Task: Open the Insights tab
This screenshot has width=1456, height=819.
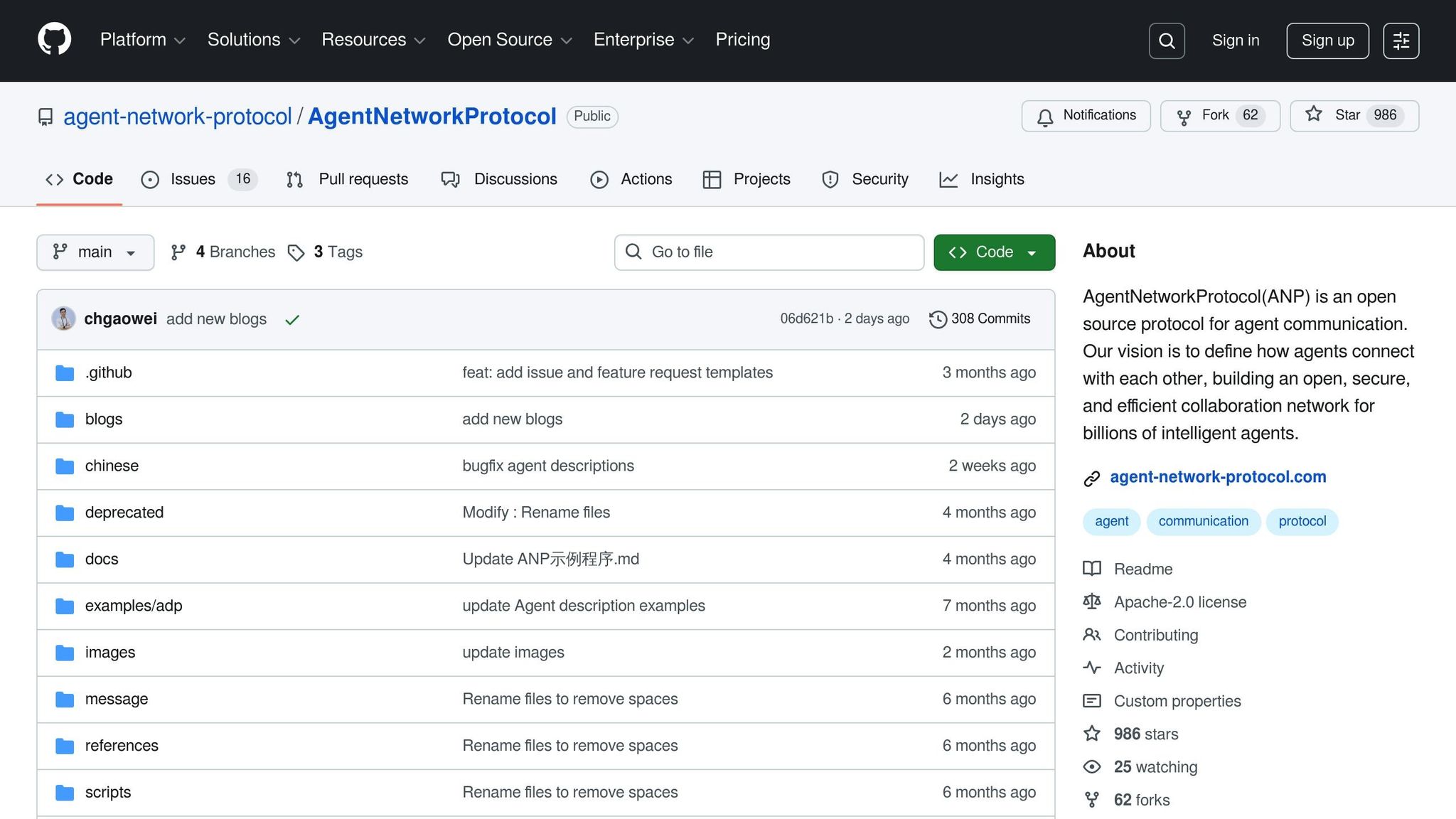Action: 996,179
